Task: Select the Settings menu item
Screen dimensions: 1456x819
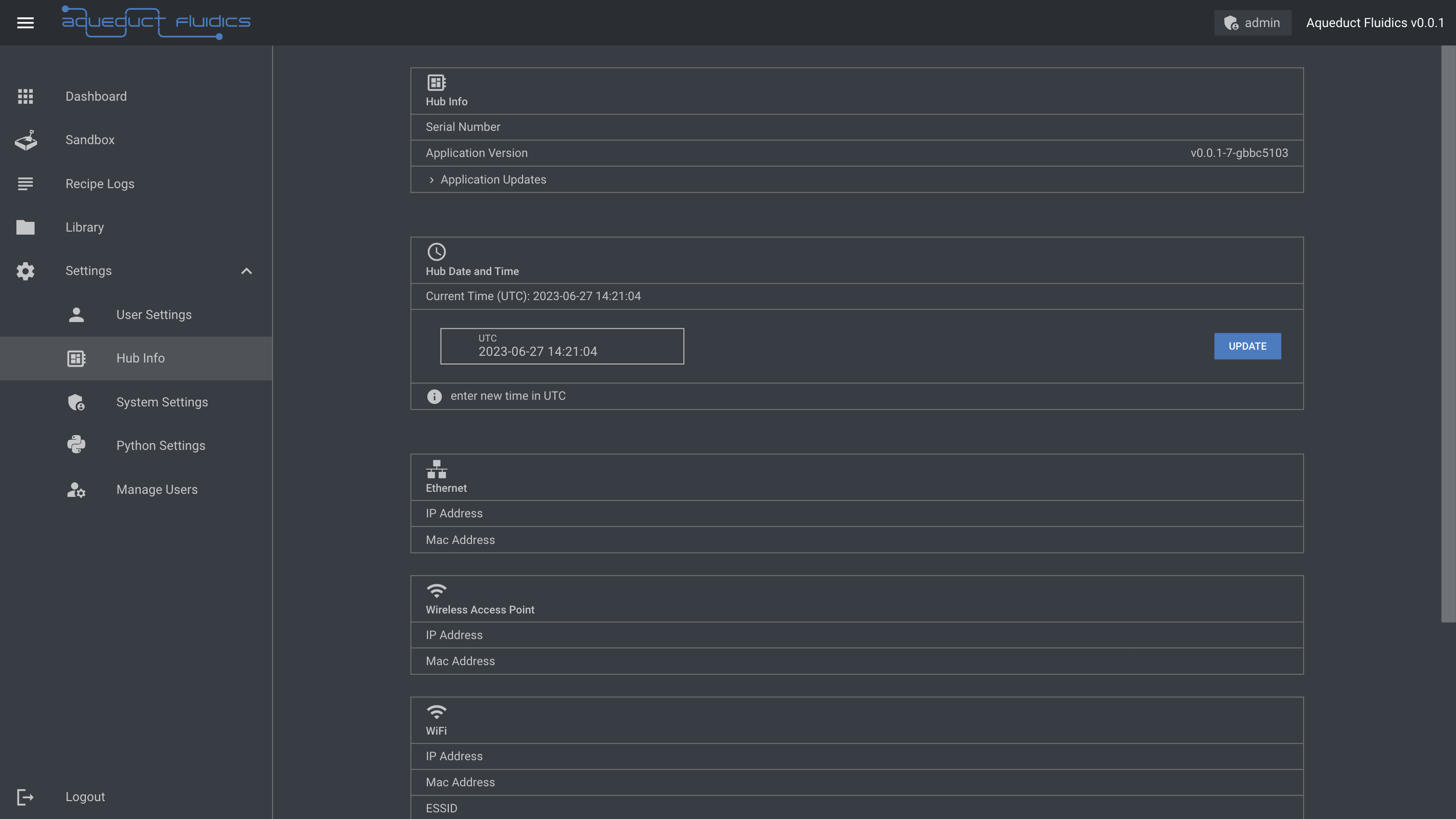Action: 136,271
